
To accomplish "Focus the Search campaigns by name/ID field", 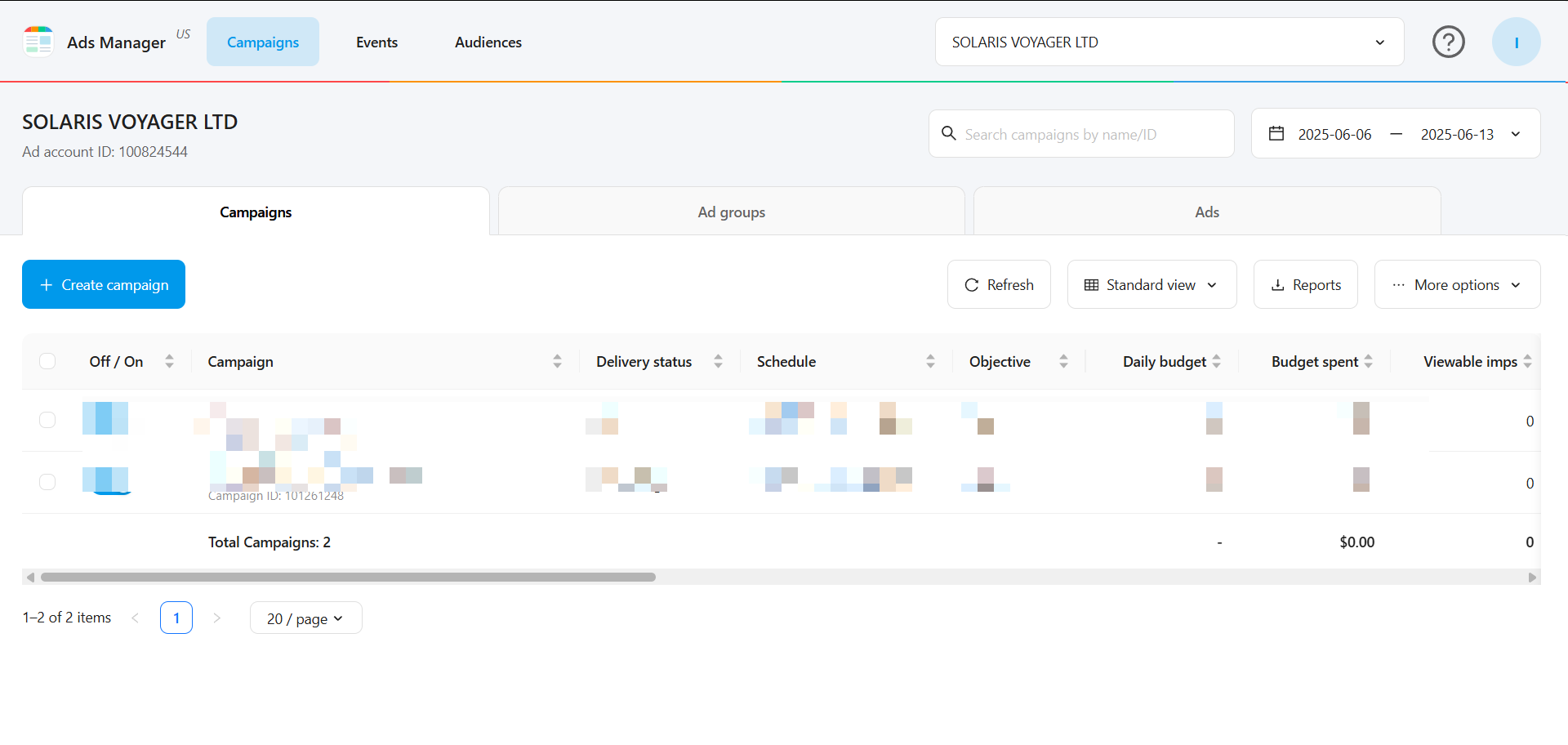I will (x=1081, y=134).
